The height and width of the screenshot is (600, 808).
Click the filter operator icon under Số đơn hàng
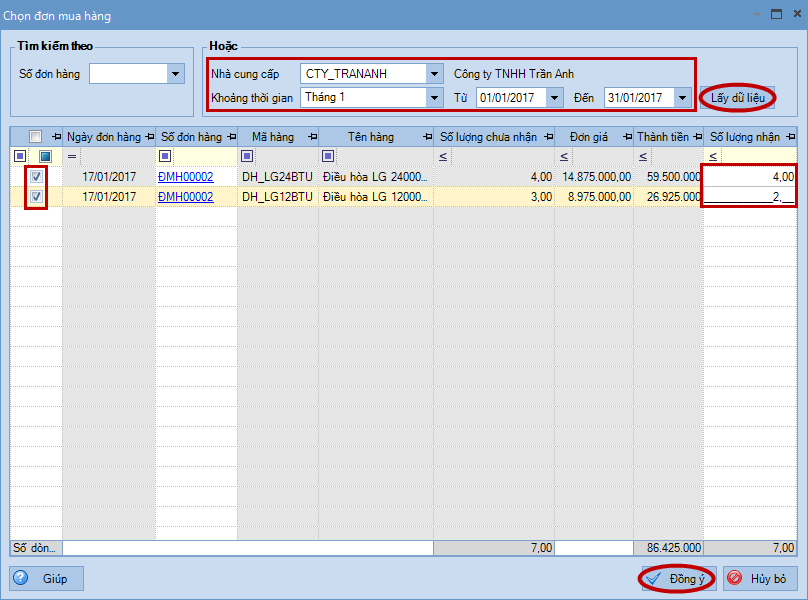(x=165, y=157)
